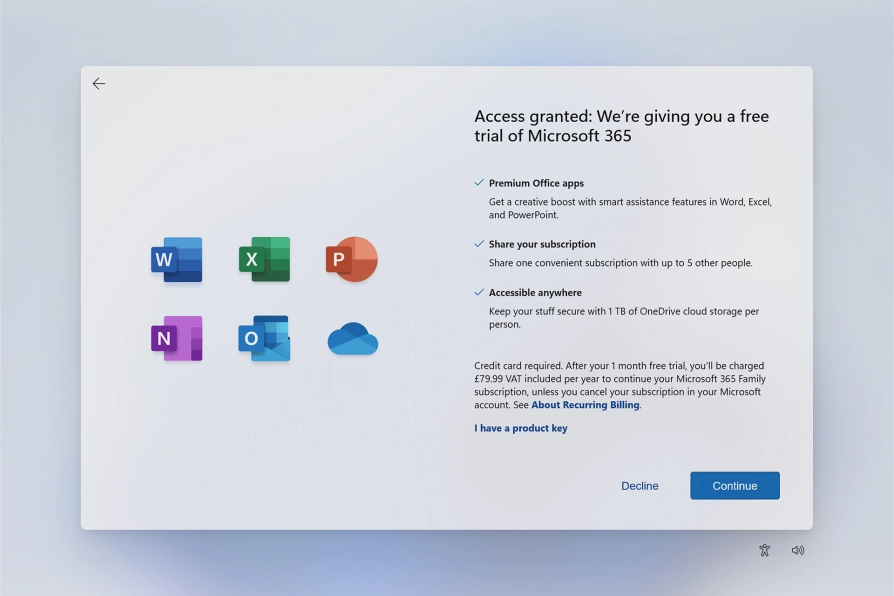894x596 pixels.
Task: Click the checkmark beside Share your subscription
Action: [477, 244]
